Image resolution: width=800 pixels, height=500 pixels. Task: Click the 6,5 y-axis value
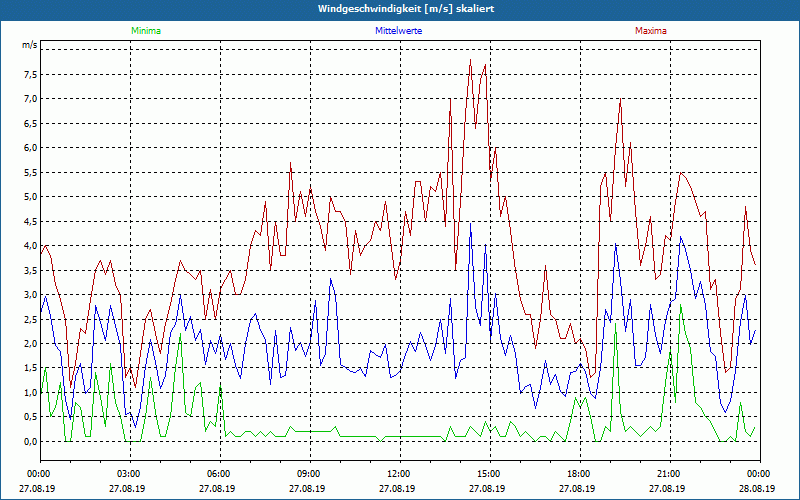30,123
